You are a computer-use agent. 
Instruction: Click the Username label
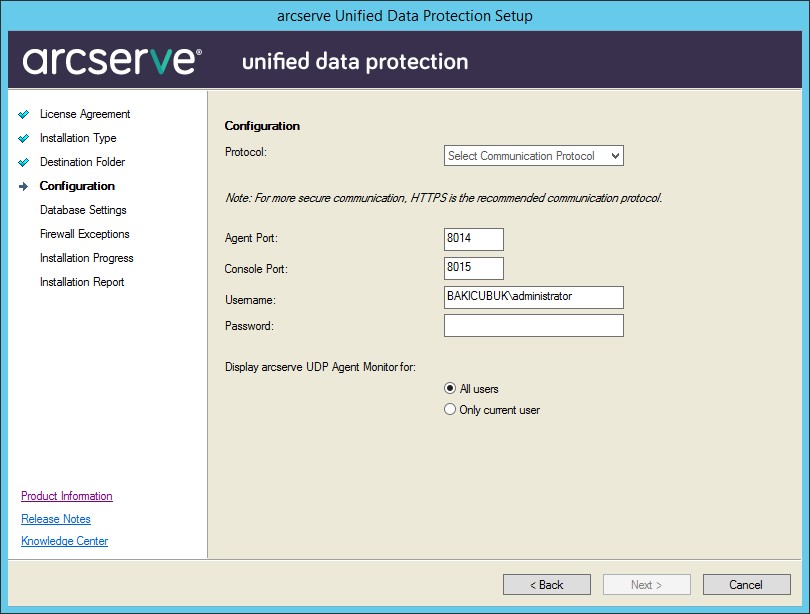pyautogui.click(x=251, y=300)
